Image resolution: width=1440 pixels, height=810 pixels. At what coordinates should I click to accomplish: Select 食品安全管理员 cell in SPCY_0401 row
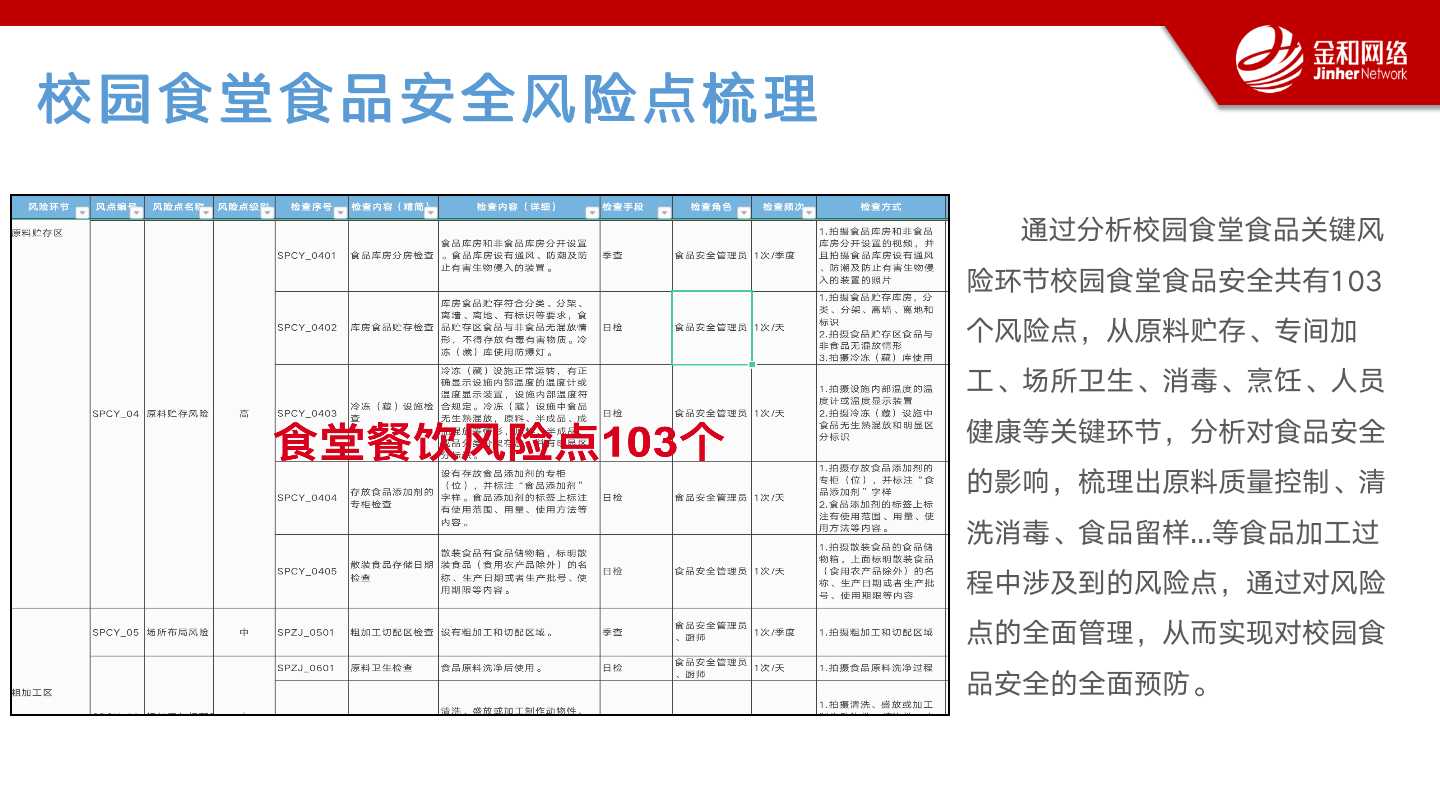711,256
